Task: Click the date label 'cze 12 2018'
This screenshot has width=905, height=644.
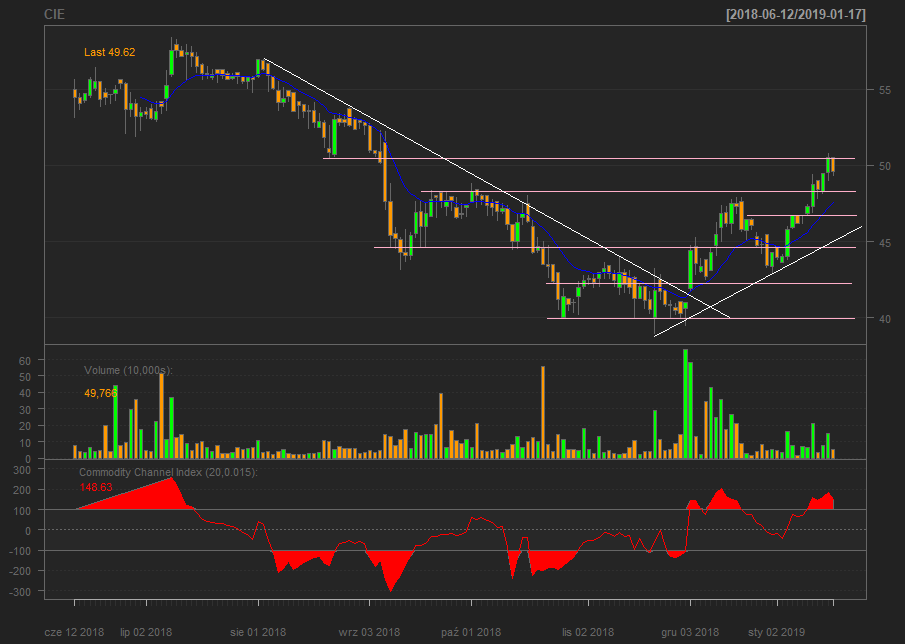Action: pyautogui.click(x=74, y=632)
